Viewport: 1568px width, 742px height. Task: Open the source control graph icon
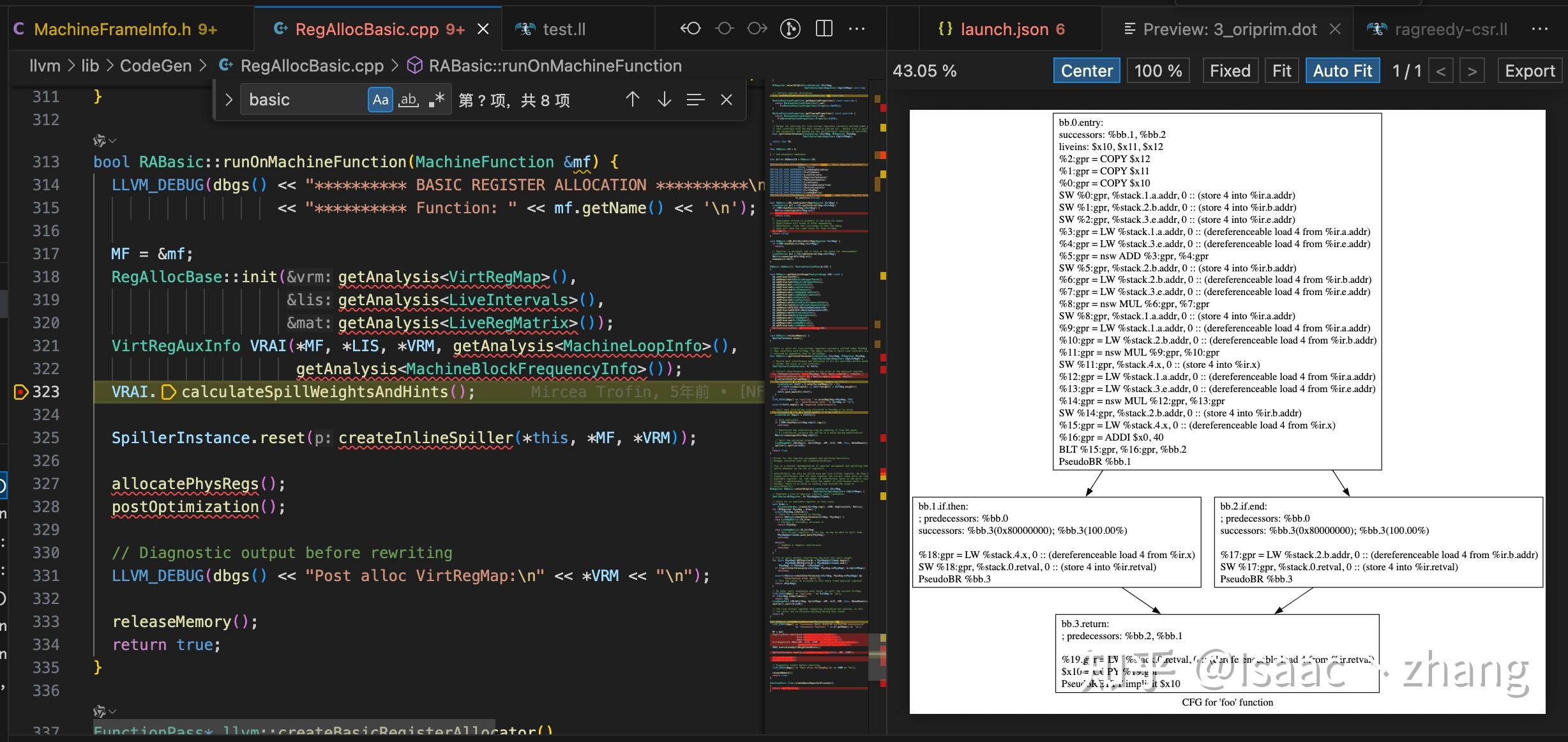click(x=790, y=29)
